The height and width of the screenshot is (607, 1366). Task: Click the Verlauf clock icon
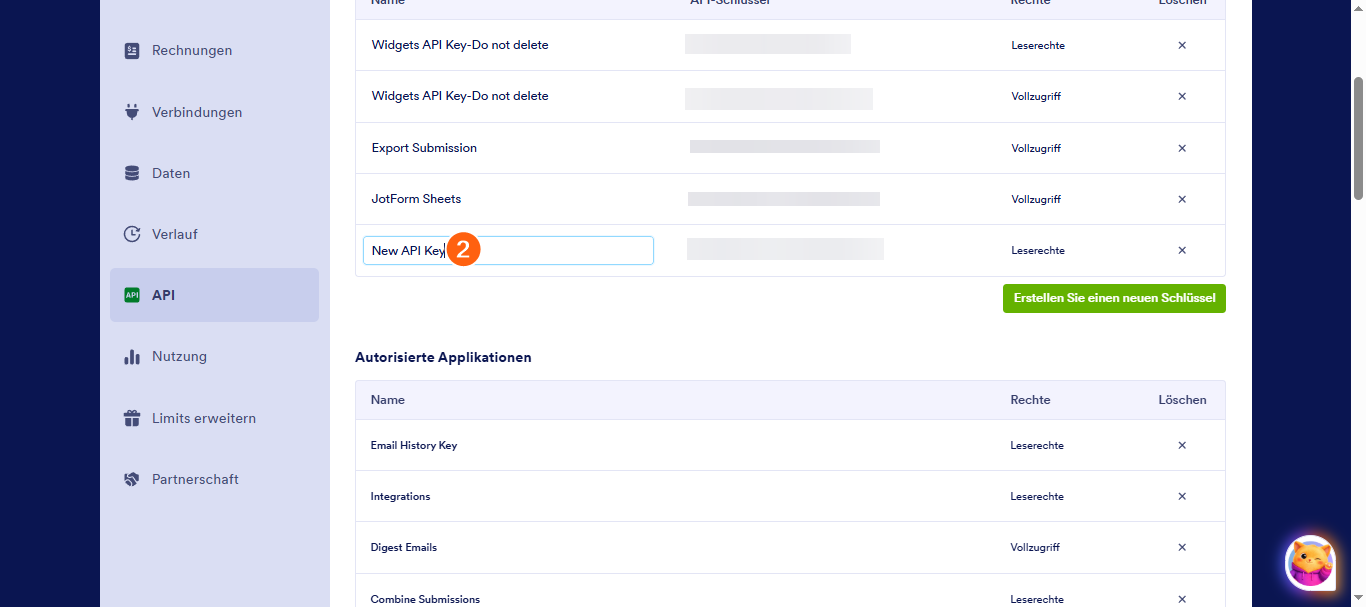tap(132, 234)
